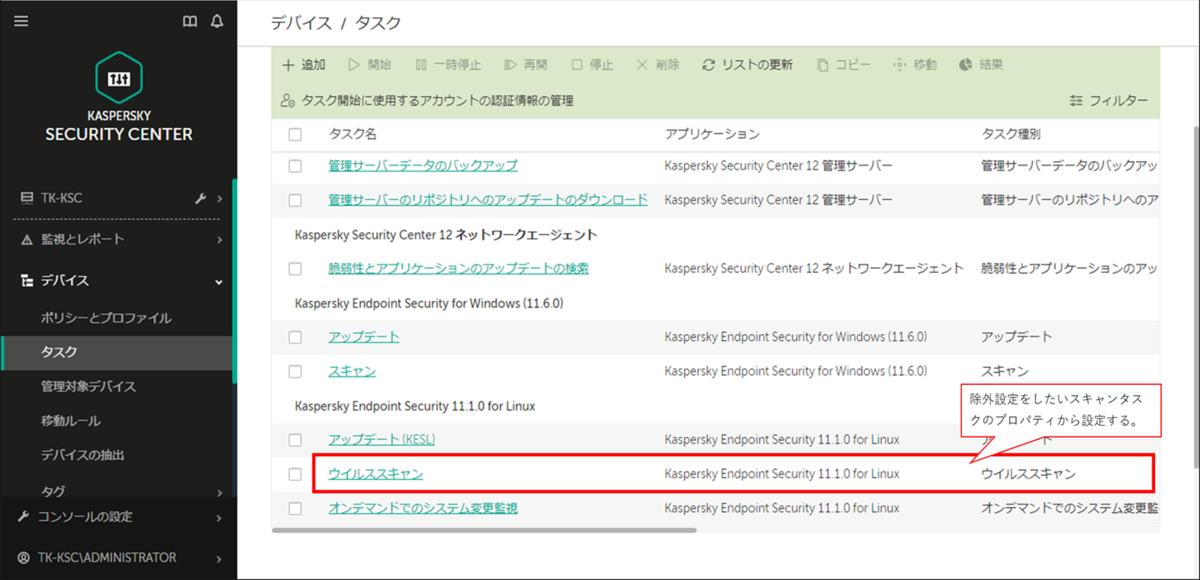Screen dimensions: 1200x580
Task: Click the 停止 stop button
Action: pyautogui.click(x=592, y=65)
